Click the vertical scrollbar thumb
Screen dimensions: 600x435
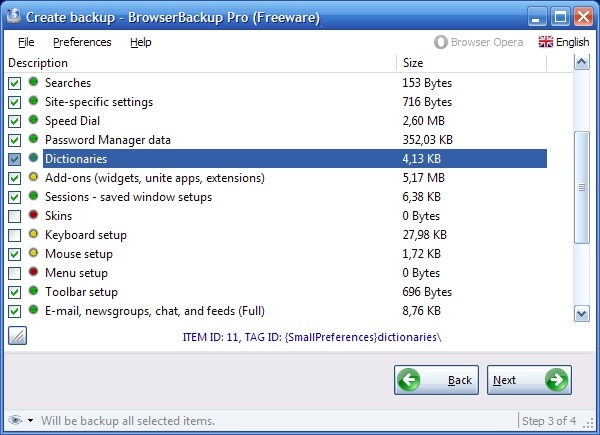[582, 187]
